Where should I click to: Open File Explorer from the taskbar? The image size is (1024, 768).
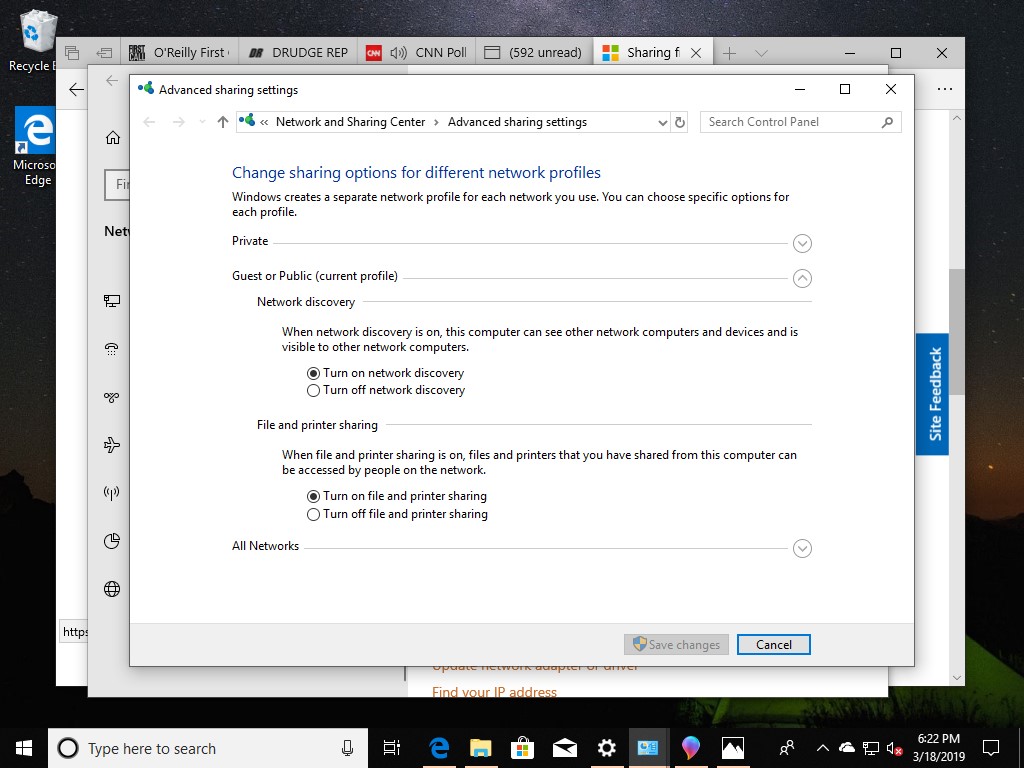481,748
